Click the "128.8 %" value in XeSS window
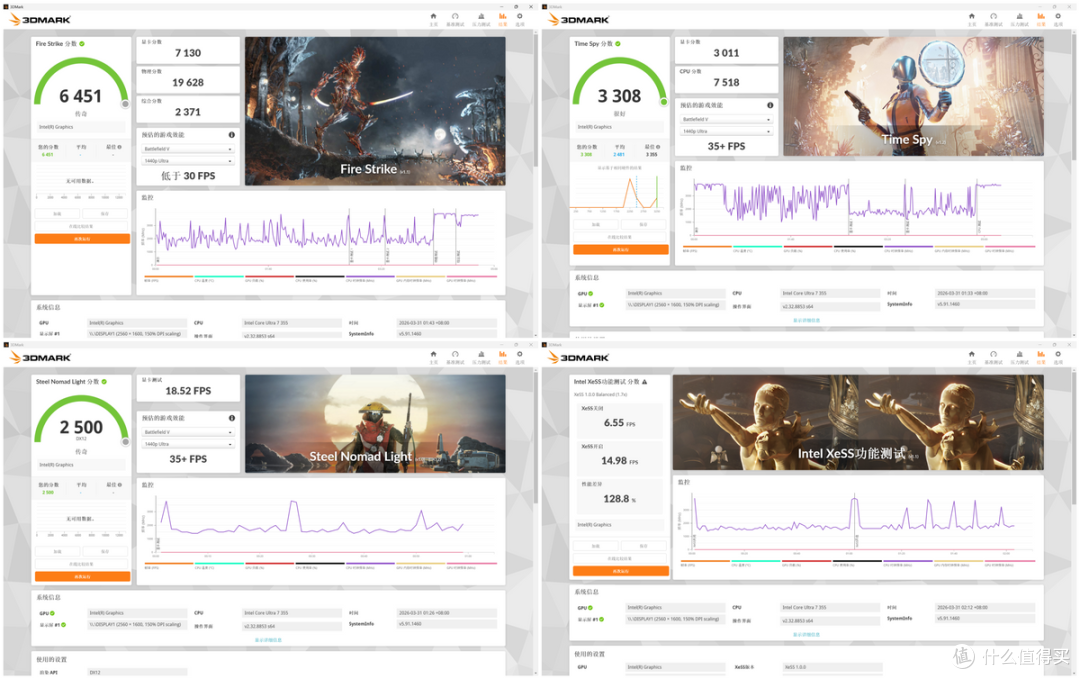The height and width of the screenshot is (679, 1080). [619, 499]
